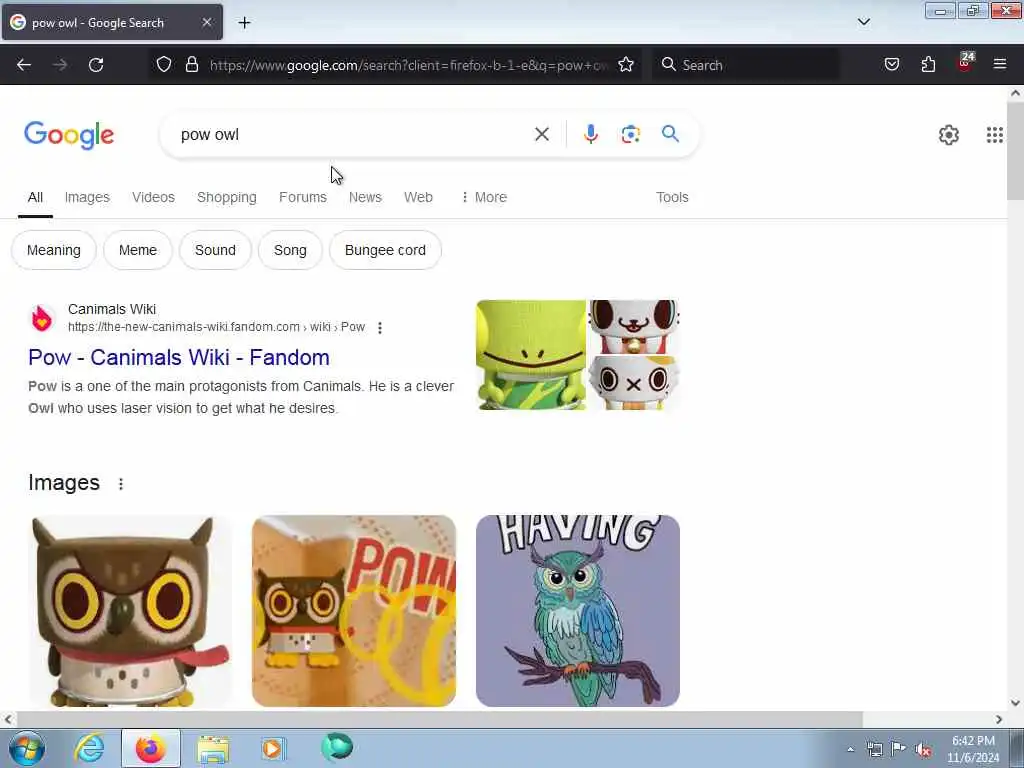Open Canimals wiki URL breadcrumb
The image size is (1024, 768).
[216, 327]
